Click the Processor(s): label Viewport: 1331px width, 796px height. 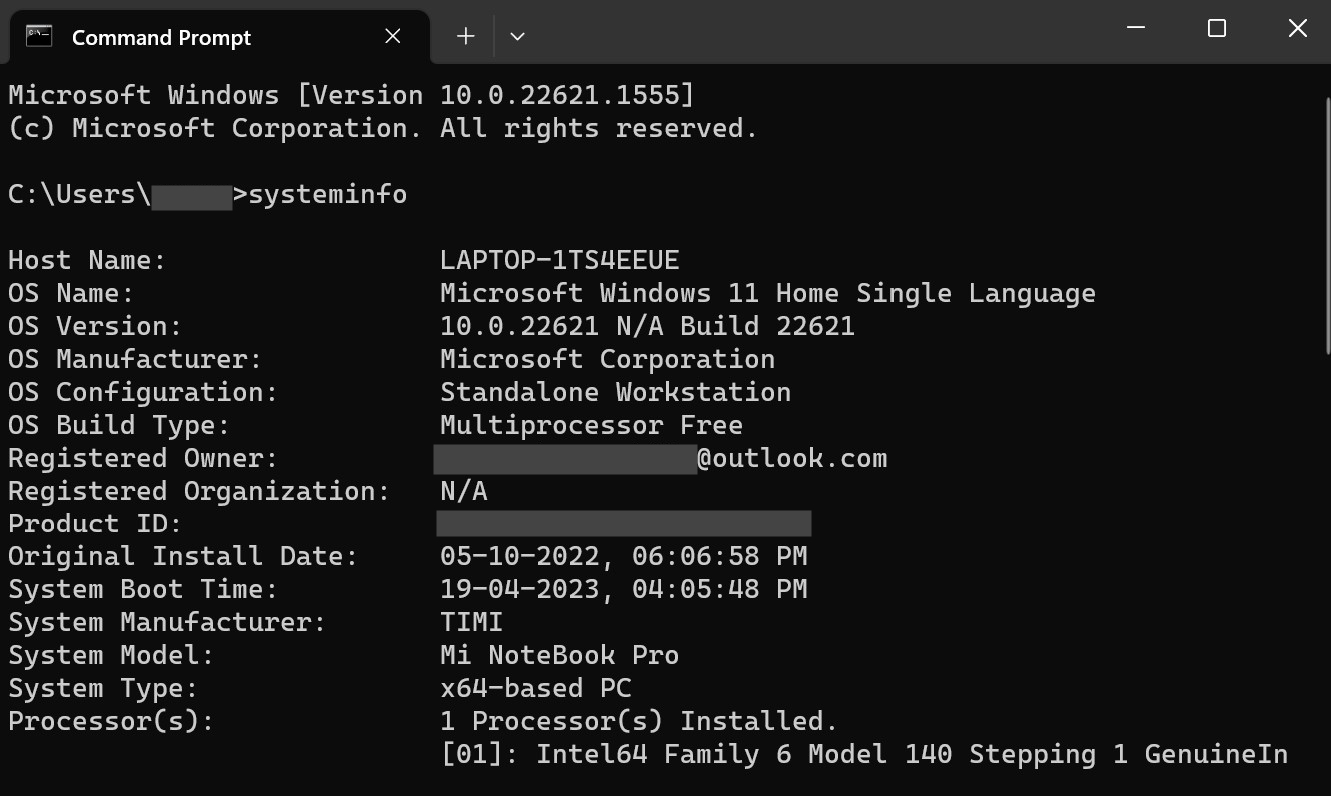pyautogui.click(x=111, y=721)
